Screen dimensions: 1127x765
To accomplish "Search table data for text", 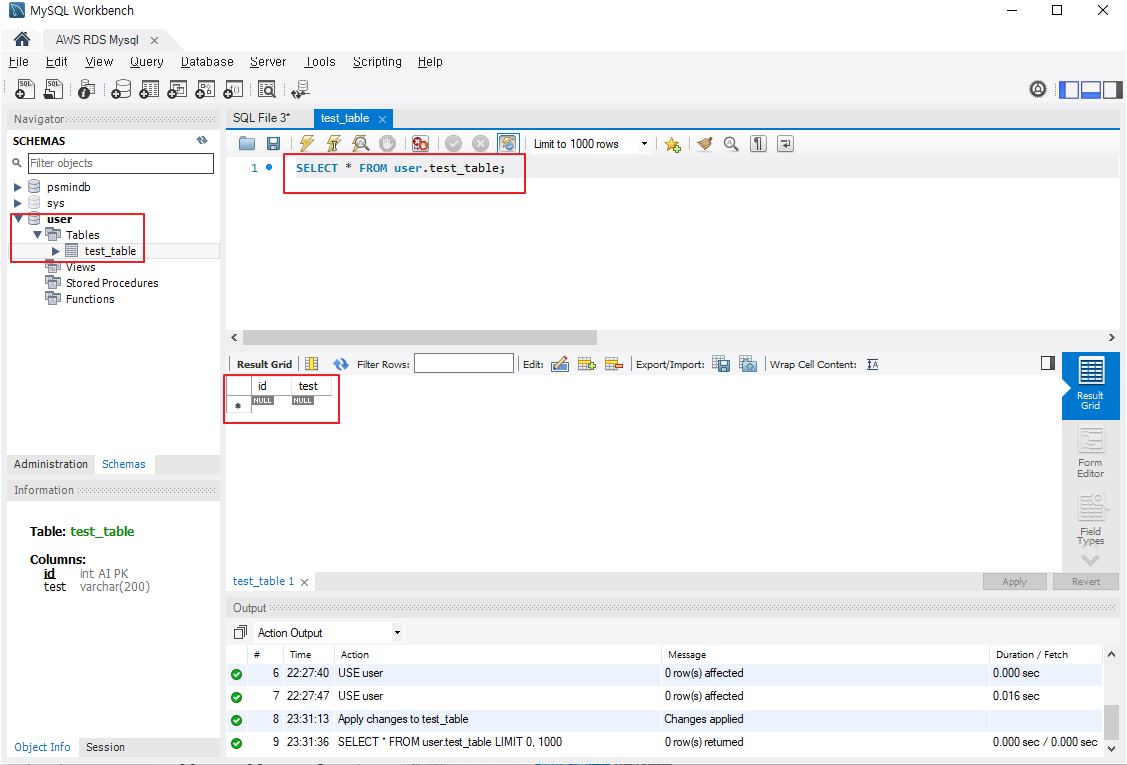I will coord(267,89).
